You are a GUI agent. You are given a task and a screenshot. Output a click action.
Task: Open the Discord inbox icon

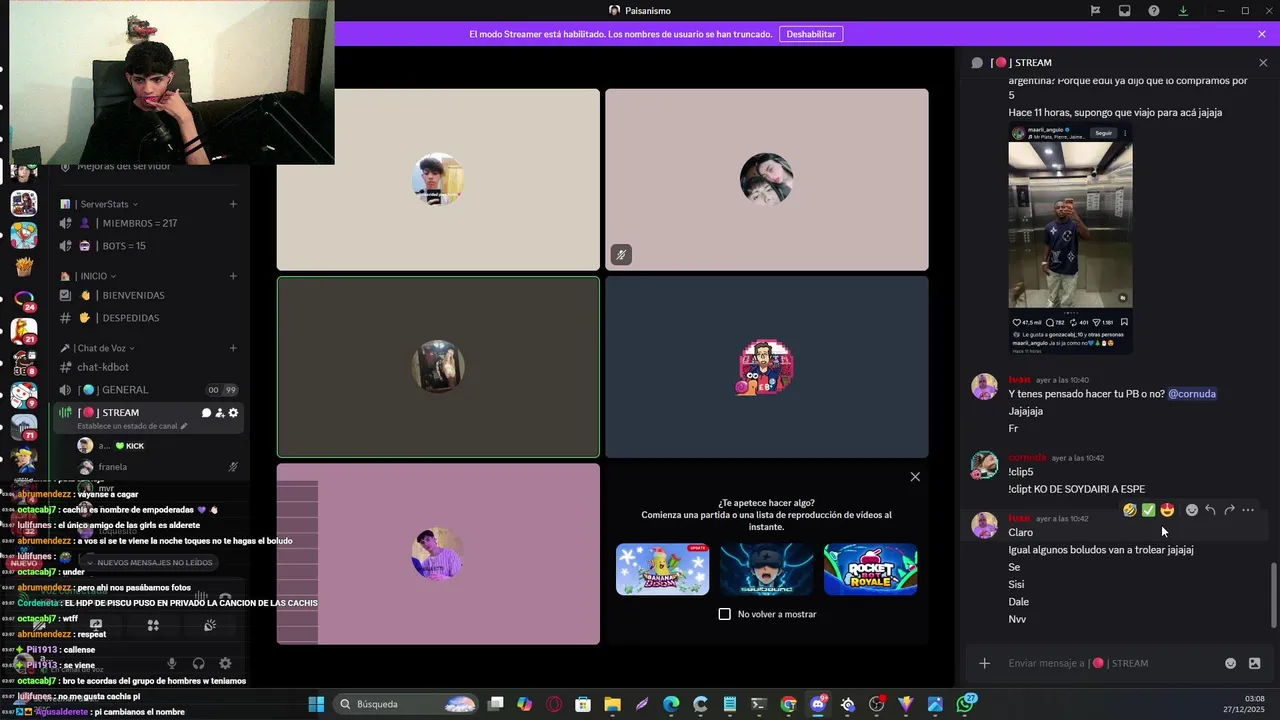pyautogui.click(x=1125, y=11)
